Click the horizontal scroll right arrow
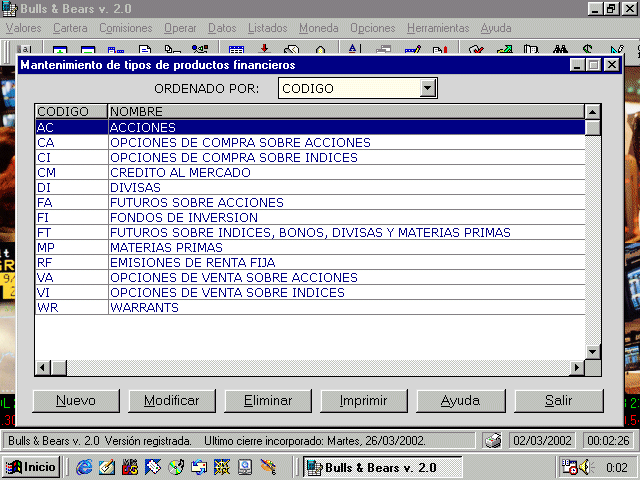This screenshot has width=640, height=480. coord(577,368)
